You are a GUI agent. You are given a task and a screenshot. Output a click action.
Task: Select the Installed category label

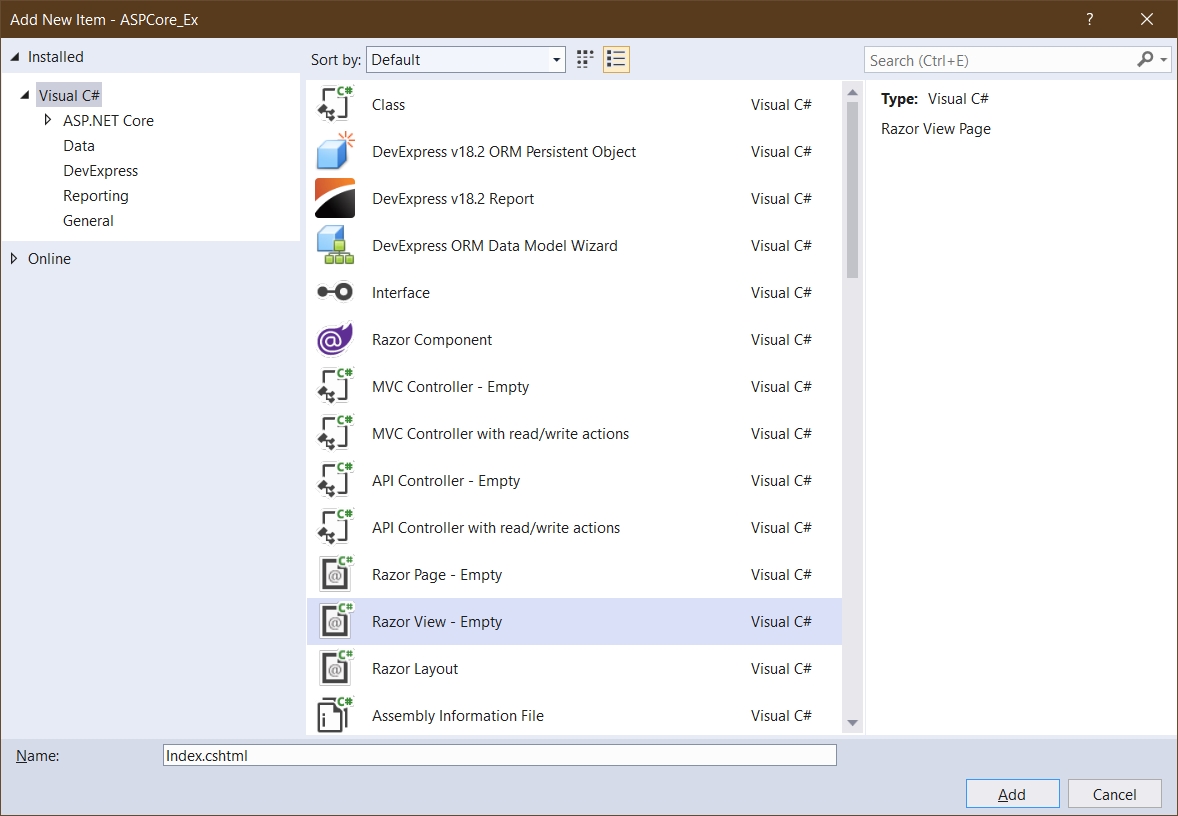[56, 57]
